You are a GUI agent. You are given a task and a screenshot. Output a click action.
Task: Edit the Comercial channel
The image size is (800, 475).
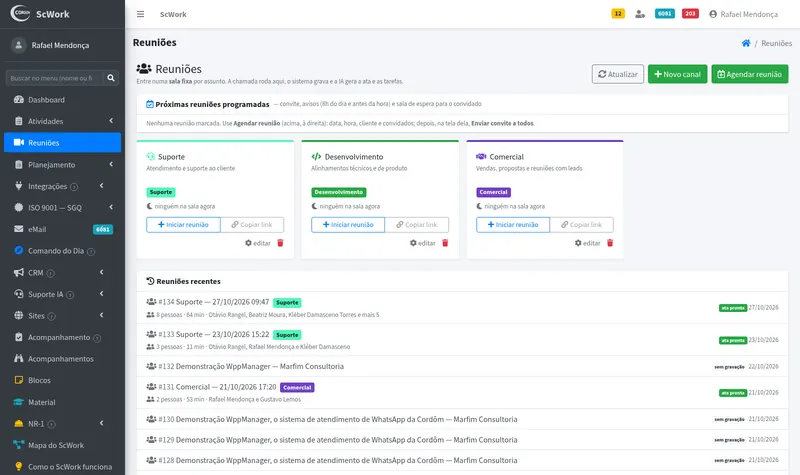tap(587, 243)
